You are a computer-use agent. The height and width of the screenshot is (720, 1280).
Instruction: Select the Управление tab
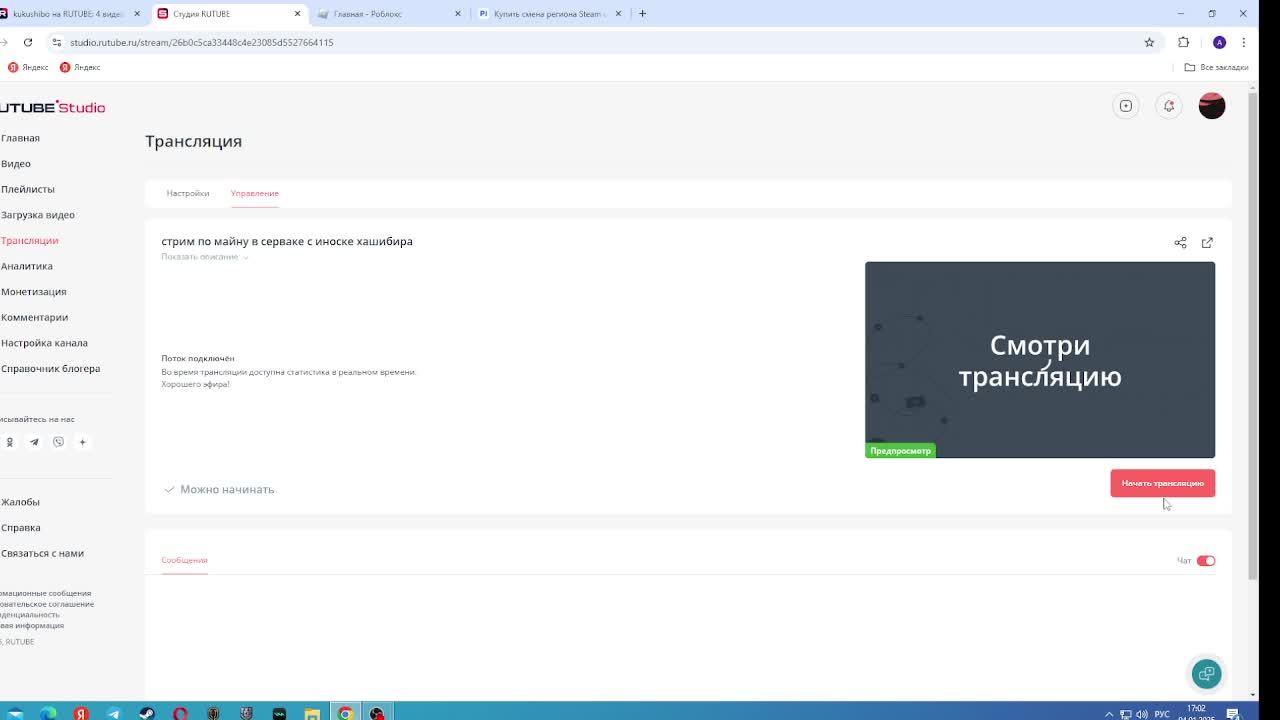(x=254, y=193)
